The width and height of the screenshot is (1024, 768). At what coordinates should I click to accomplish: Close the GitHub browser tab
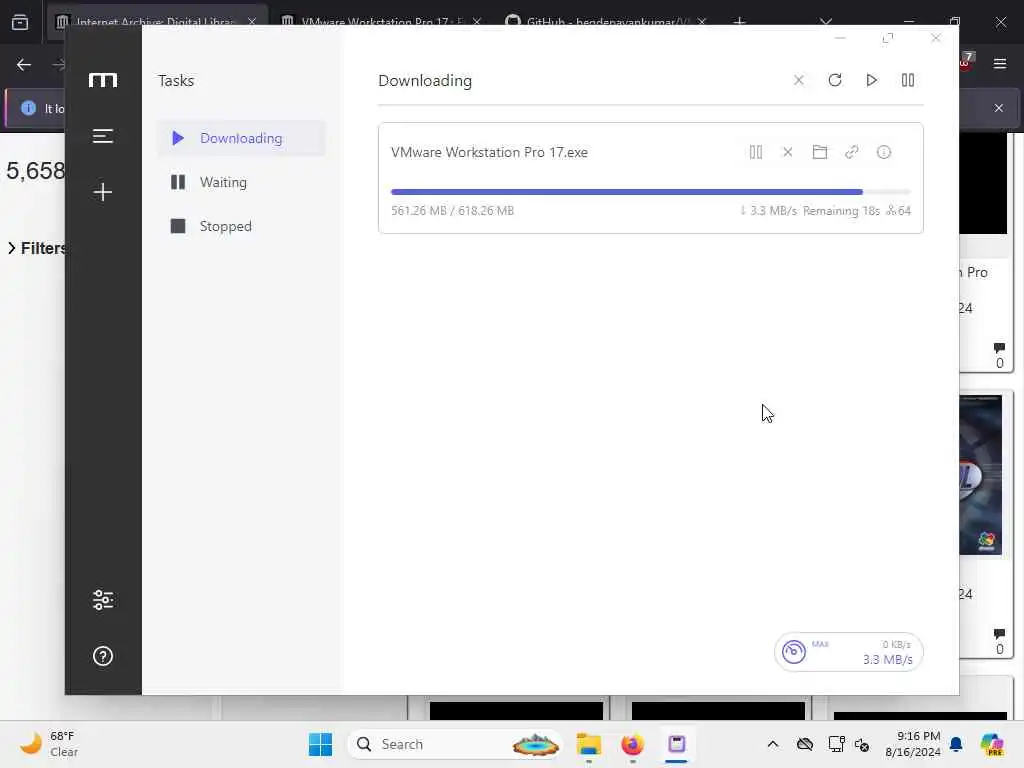[702, 22]
